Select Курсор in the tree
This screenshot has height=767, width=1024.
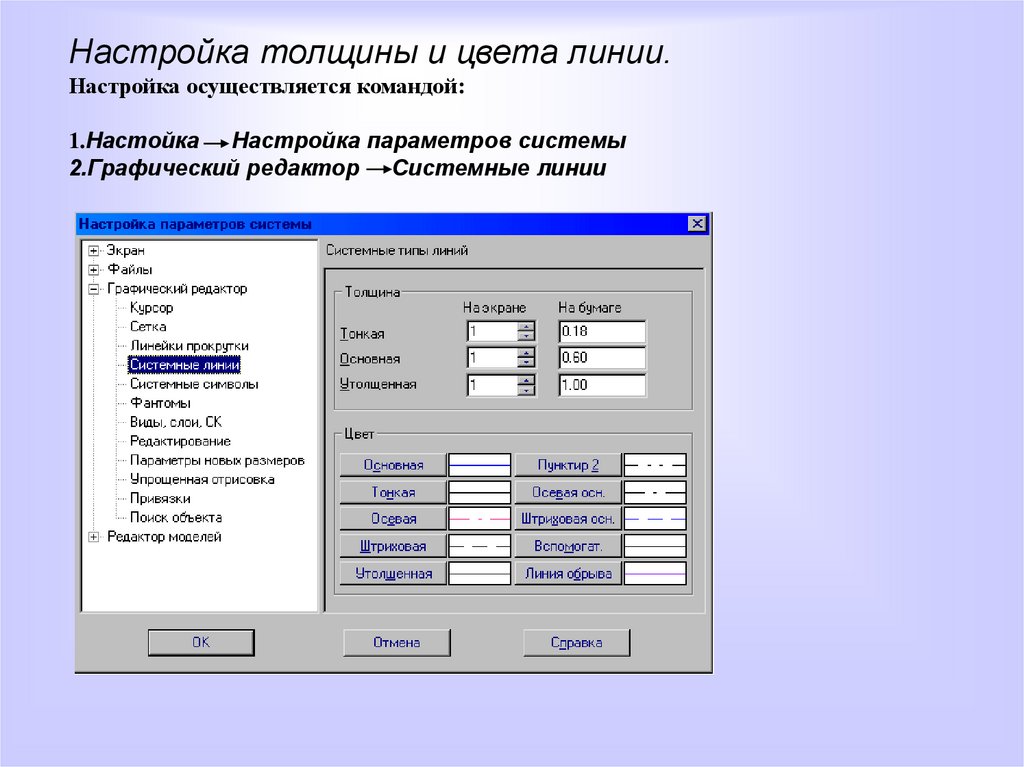coord(152,308)
